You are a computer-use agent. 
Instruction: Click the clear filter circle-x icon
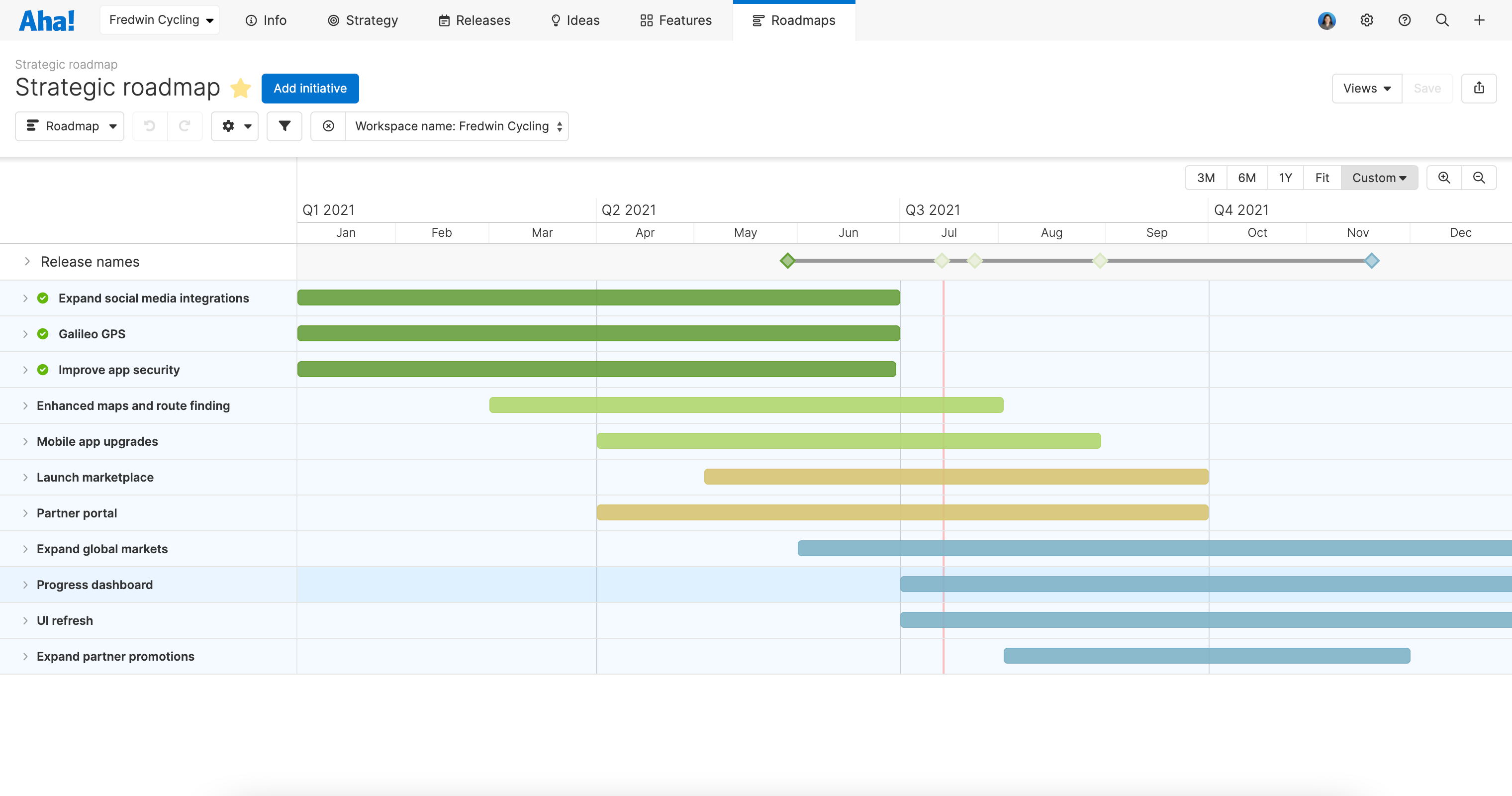click(x=328, y=126)
